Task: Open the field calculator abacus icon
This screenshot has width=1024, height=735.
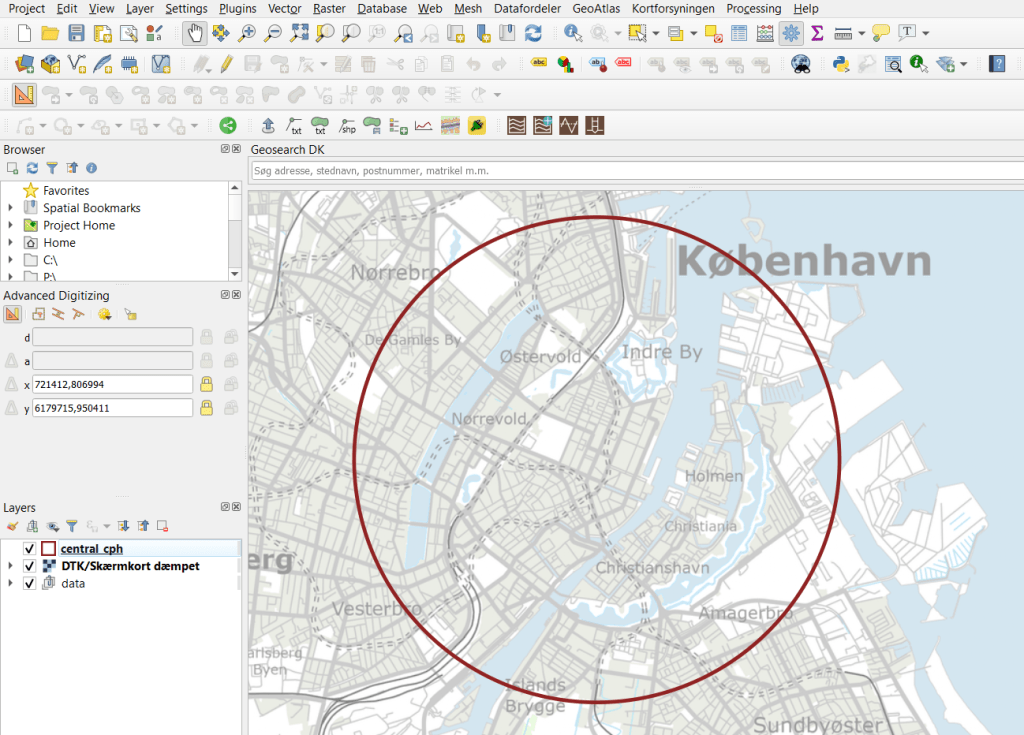Action: coord(765,33)
